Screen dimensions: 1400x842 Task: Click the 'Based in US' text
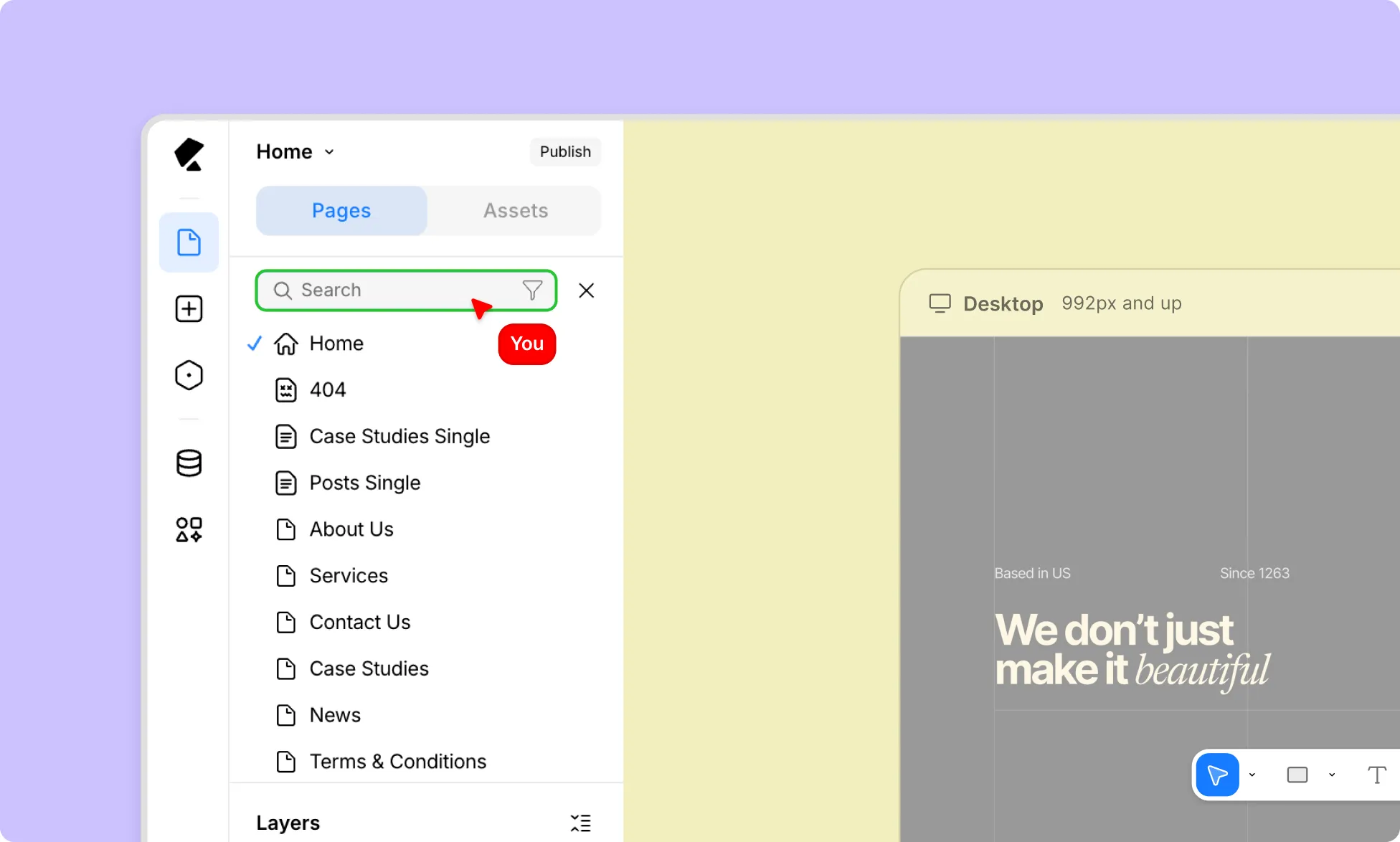point(1032,574)
